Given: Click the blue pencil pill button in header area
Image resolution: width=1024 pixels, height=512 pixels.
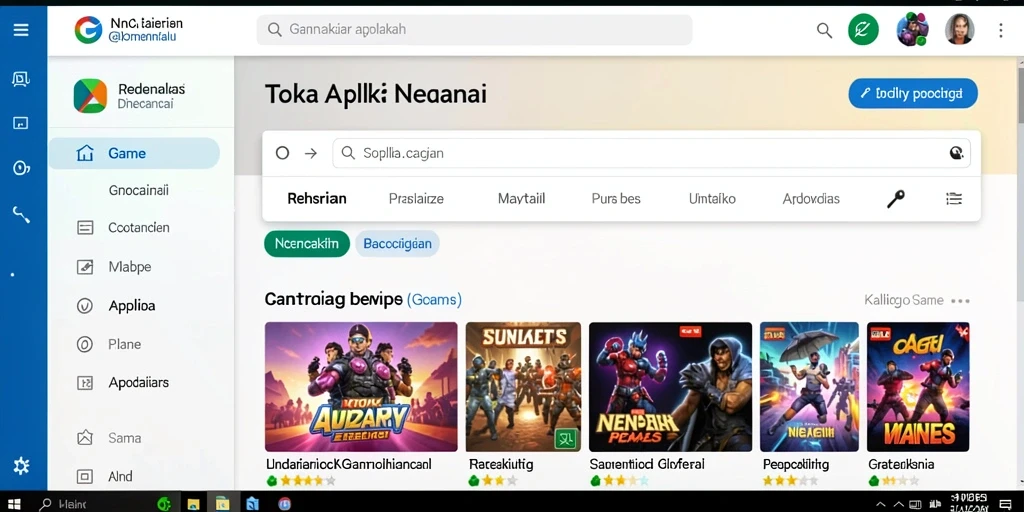Looking at the screenshot, I should [913, 93].
